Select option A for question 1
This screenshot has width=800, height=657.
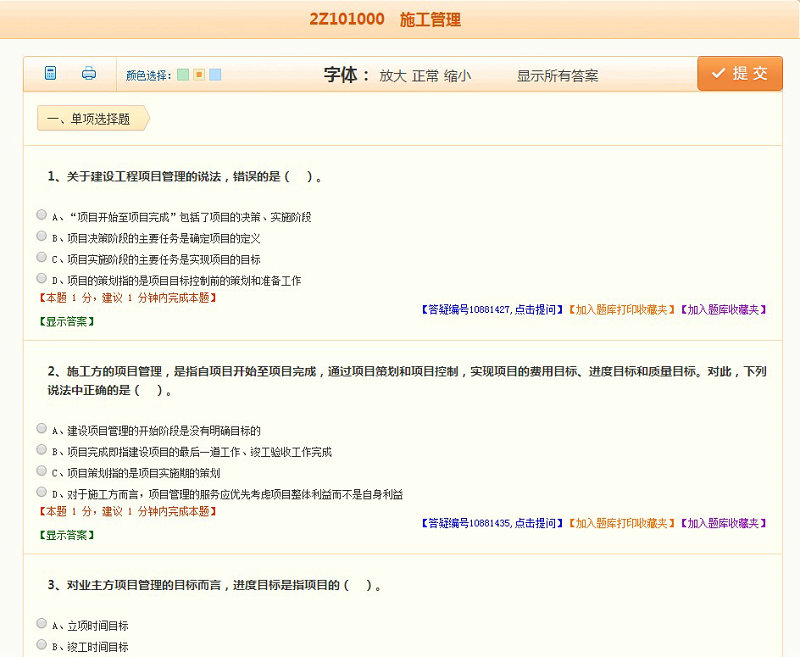click(x=41, y=215)
